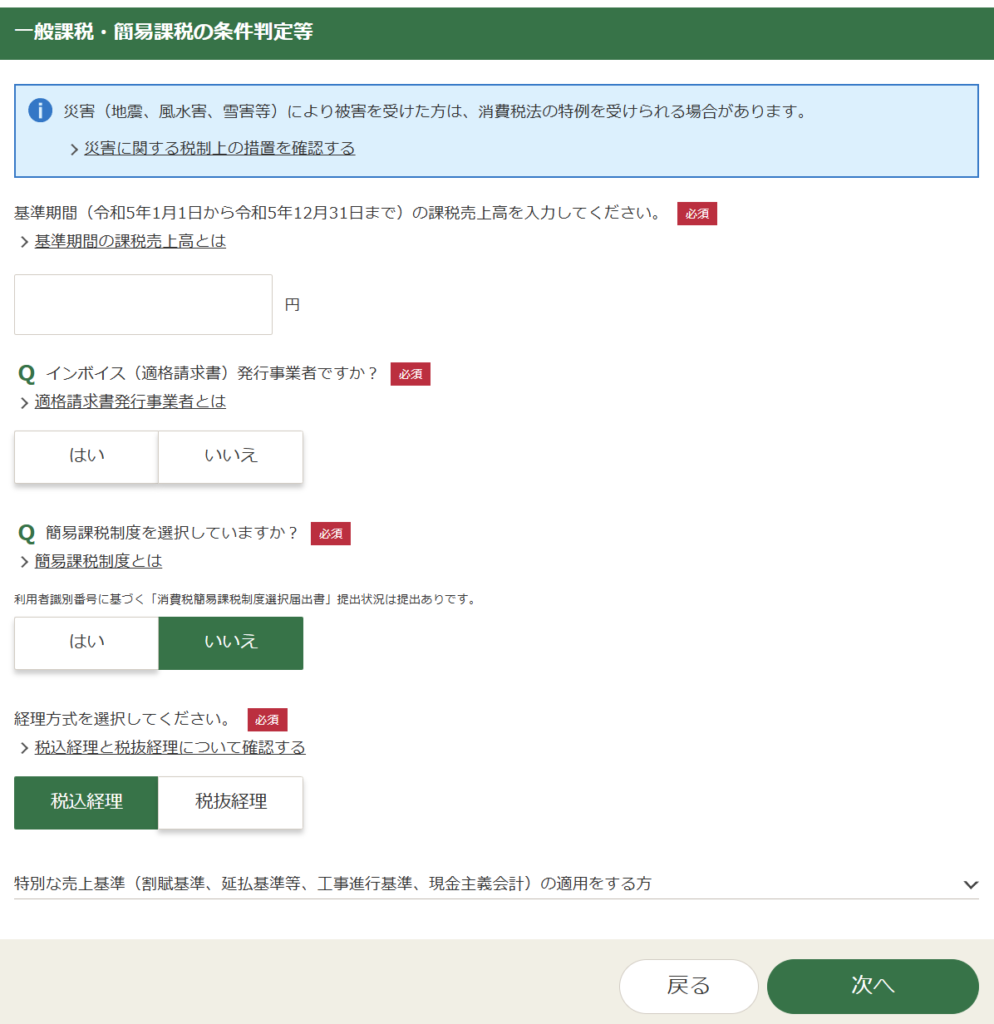The width and height of the screenshot is (994, 1024).
Task: Select 税込経理 as the accounting method
Action: pos(86,802)
